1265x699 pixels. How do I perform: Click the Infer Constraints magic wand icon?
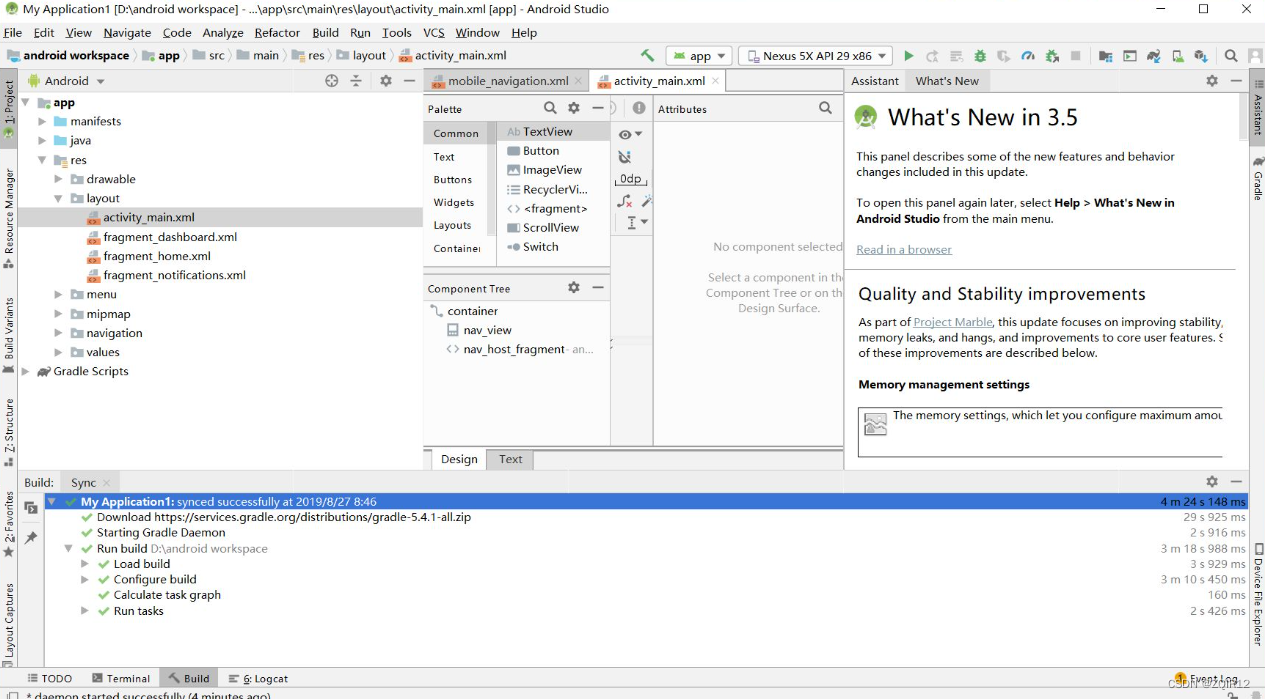(x=647, y=201)
